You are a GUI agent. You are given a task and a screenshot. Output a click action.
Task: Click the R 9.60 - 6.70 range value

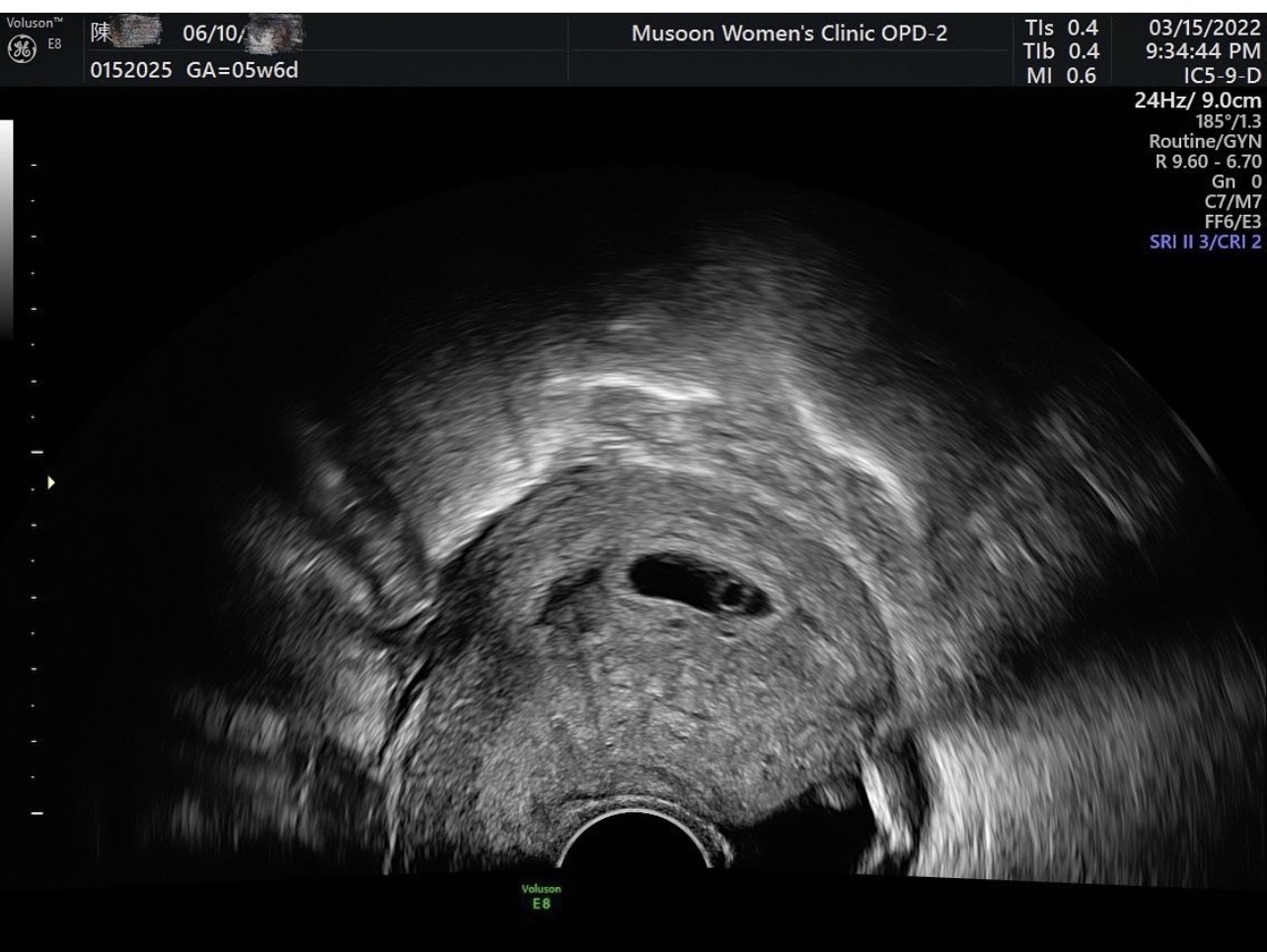click(1209, 161)
